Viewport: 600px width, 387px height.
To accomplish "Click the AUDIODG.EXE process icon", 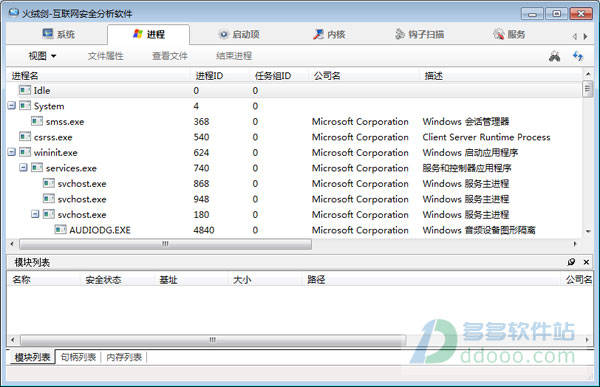I will pyautogui.click(x=60, y=230).
